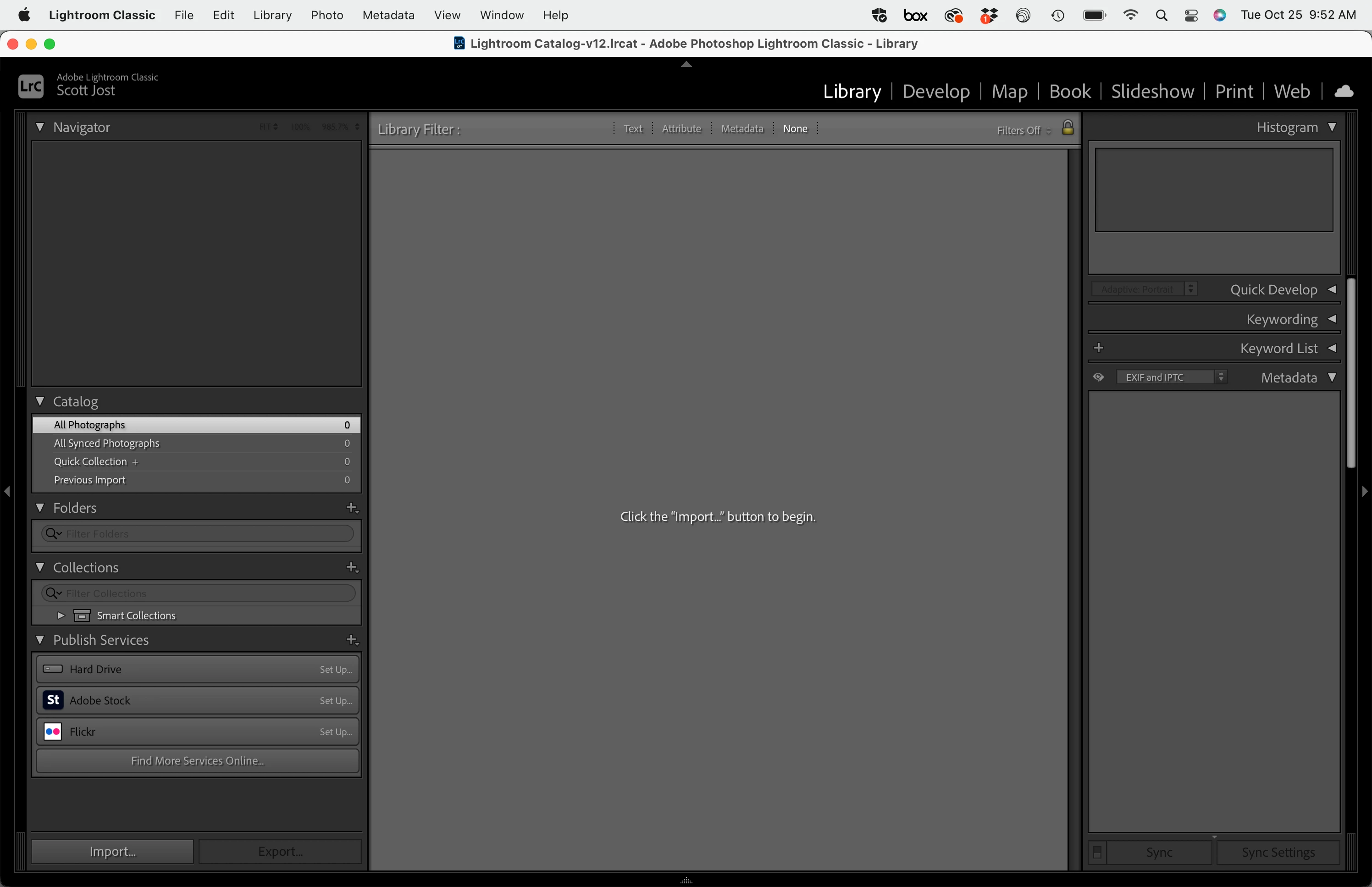Click the Publish Services plus icon
The image size is (1372, 887).
[x=352, y=640]
